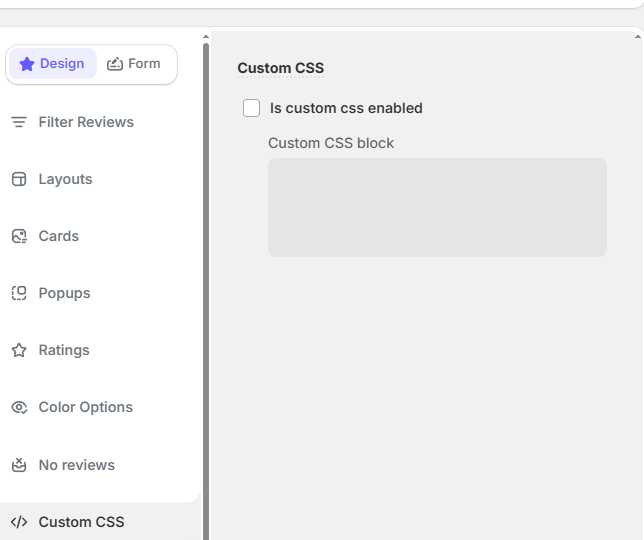Click the Color Options eye icon
The image size is (644, 540).
coord(18,407)
